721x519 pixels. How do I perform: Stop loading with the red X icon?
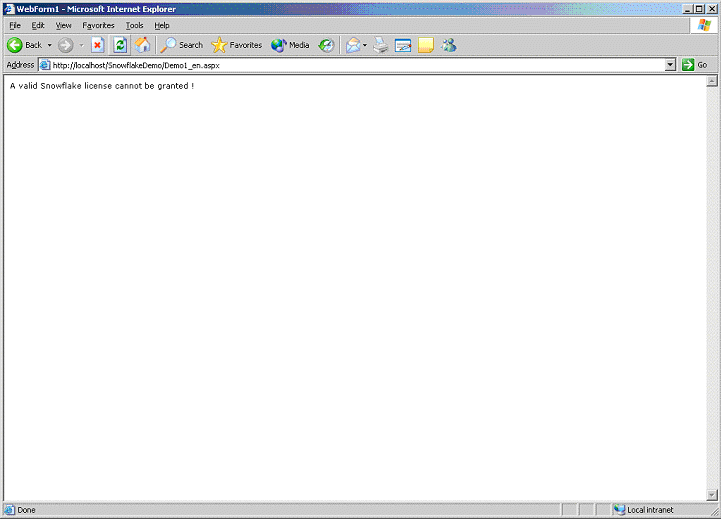[x=97, y=45]
